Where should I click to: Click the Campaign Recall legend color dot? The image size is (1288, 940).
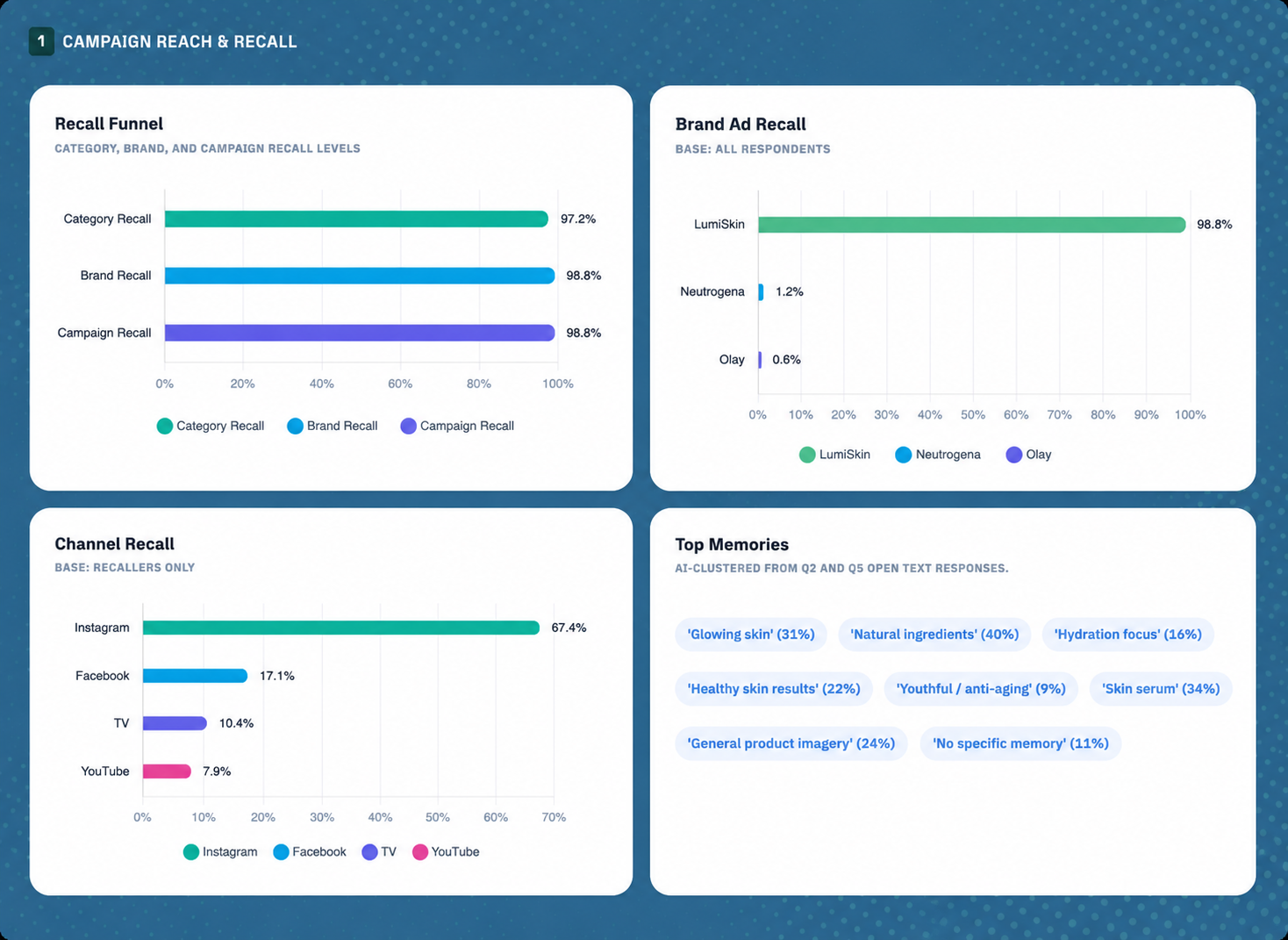pyautogui.click(x=408, y=426)
